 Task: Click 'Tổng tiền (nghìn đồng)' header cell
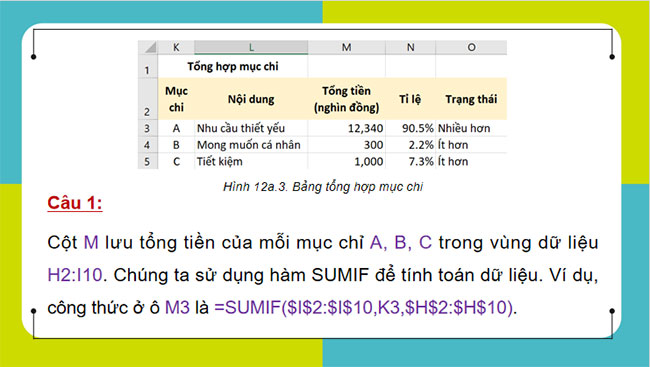pyautogui.click(x=347, y=99)
